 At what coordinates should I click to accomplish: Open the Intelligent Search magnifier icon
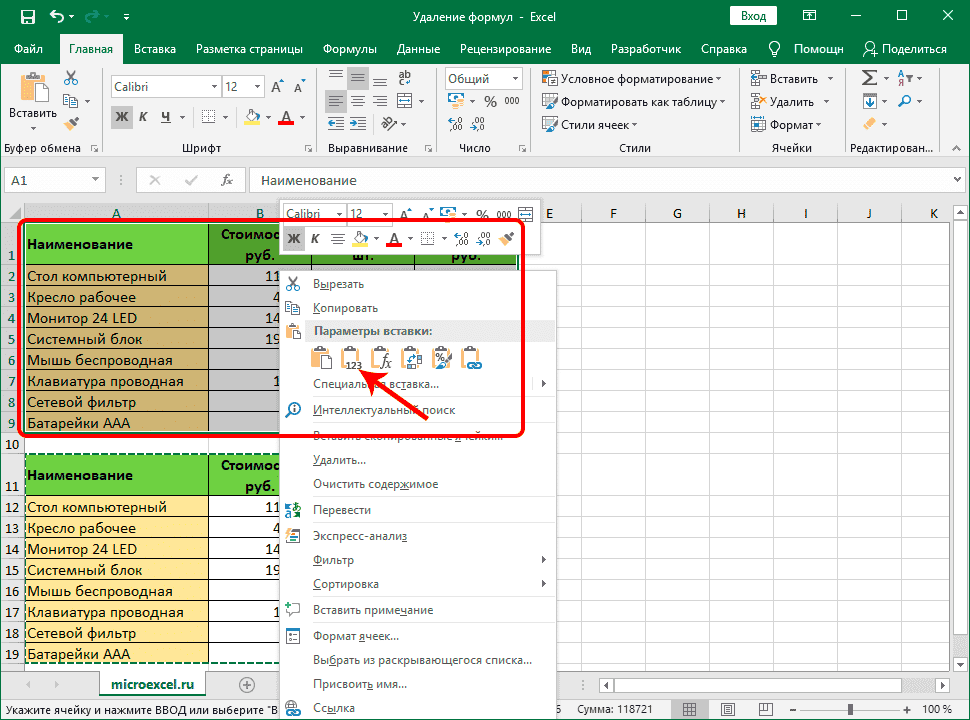click(x=293, y=409)
